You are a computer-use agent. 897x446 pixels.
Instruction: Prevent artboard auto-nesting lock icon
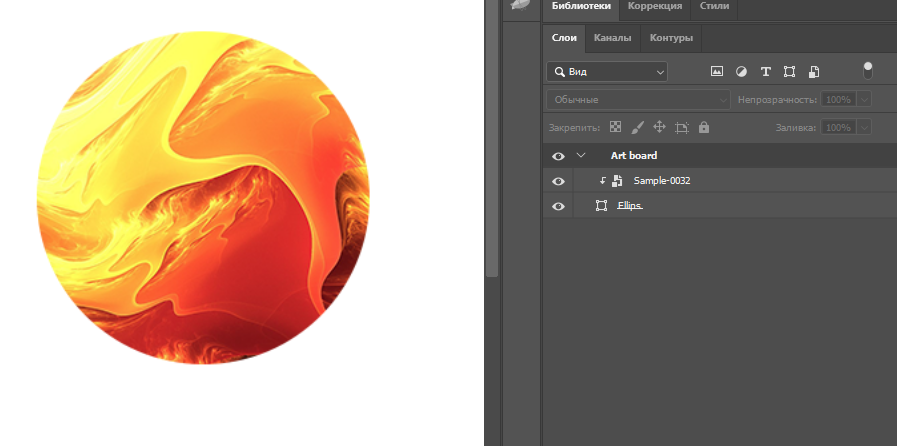point(681,128)
